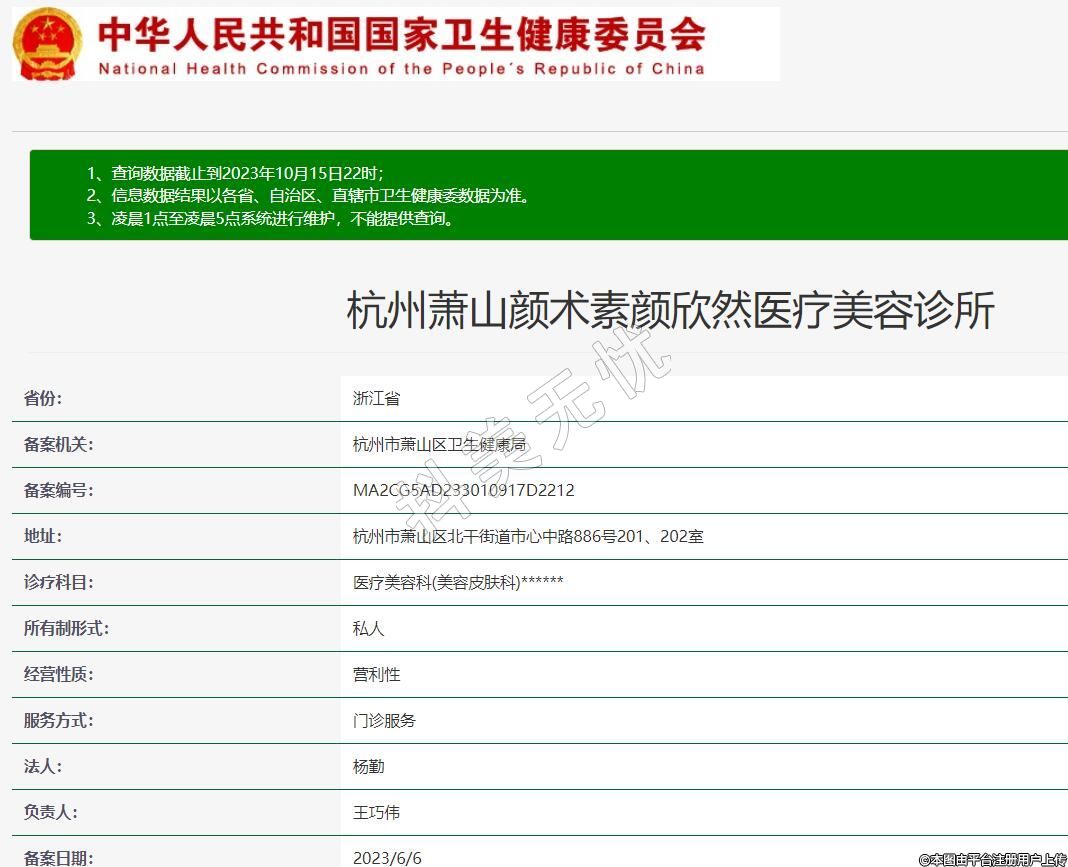Click the business nature value 营利性
The image size is (1068, 867).
pos(376,674)
